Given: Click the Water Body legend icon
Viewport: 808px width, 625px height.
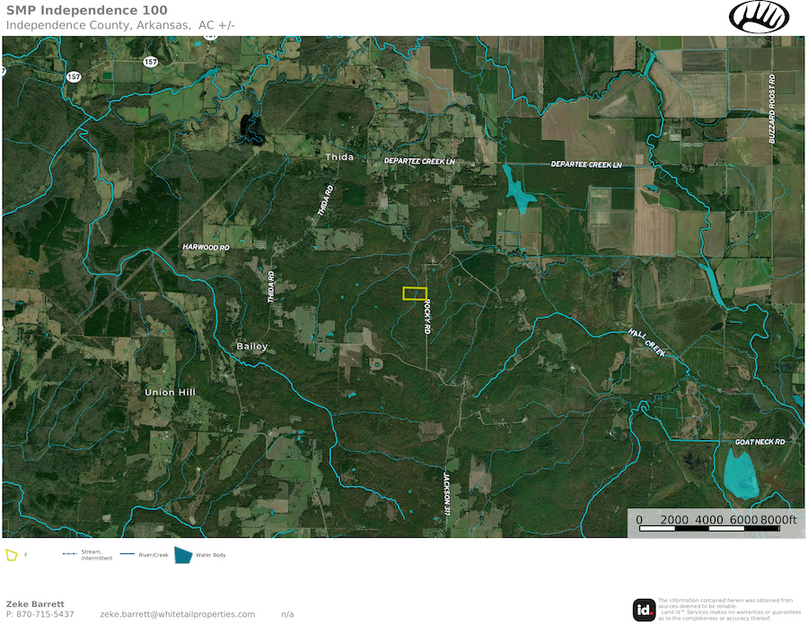Looking at the screenshot, I should tap(183, 554).
